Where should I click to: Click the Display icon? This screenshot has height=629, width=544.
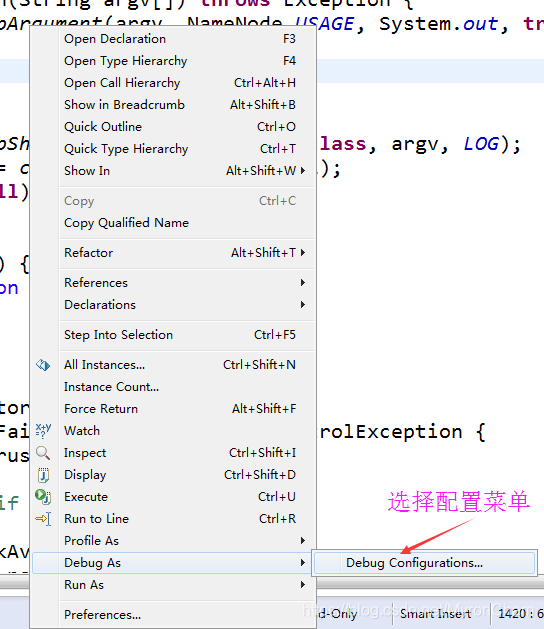(43, 475)
